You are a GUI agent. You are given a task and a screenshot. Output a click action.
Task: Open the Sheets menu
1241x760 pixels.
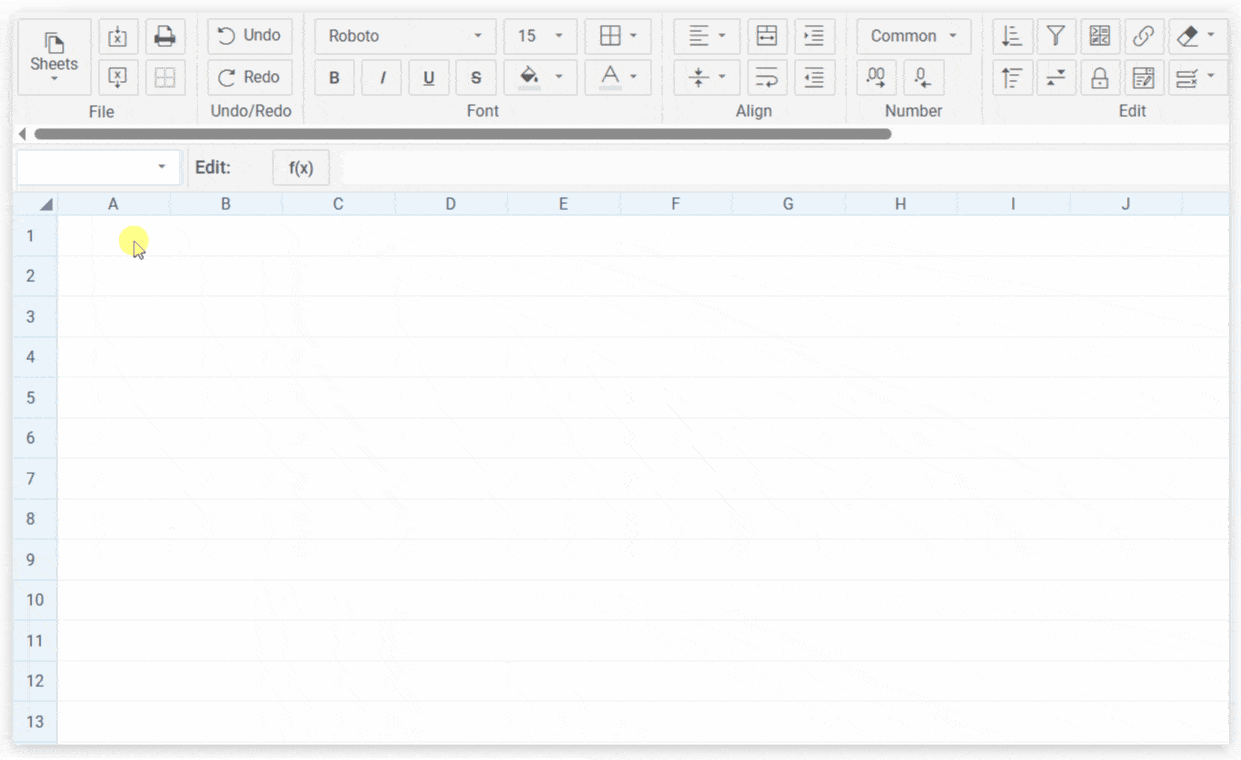[54, 57]
